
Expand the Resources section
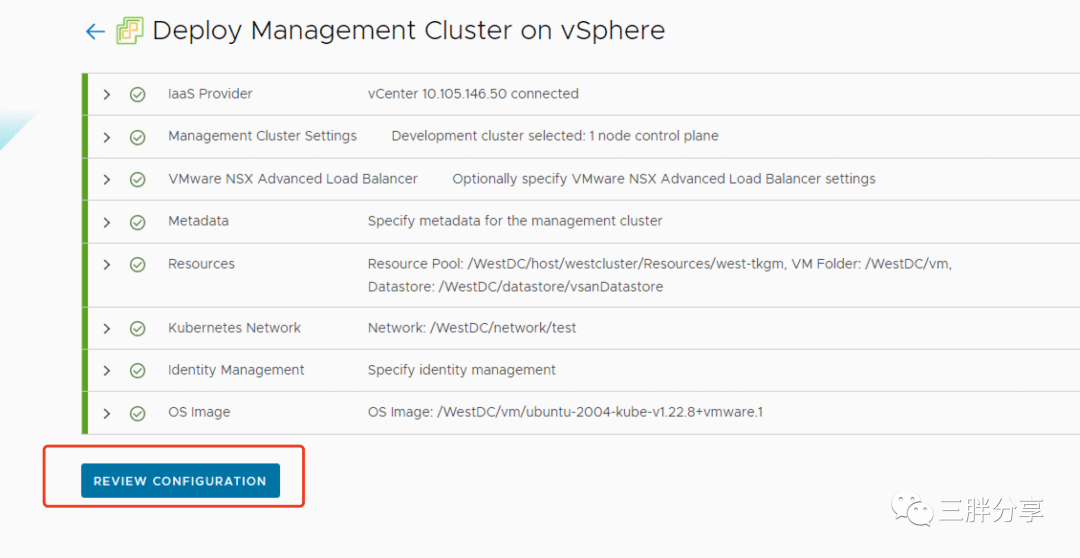coord(107,265)
